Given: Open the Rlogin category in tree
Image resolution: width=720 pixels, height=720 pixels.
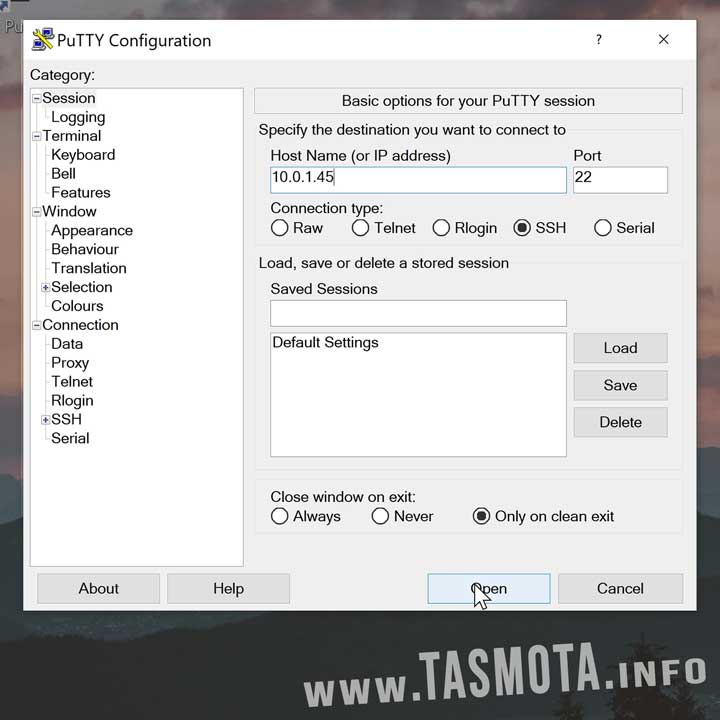Looking at the screenshot, I should (x=72, y=400).
